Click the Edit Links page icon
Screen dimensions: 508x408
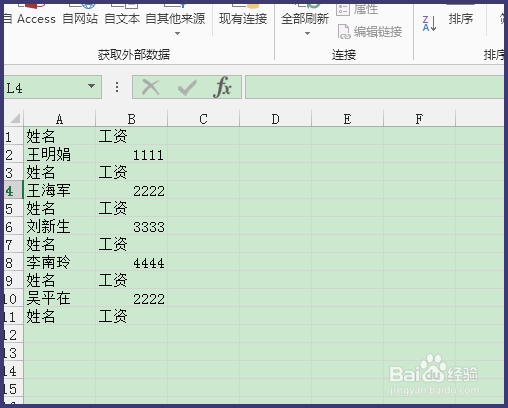point(344,32)
